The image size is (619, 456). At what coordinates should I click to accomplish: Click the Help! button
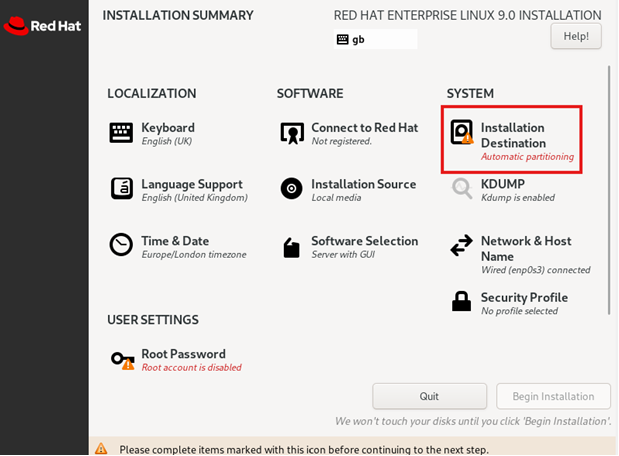(576, 36)
